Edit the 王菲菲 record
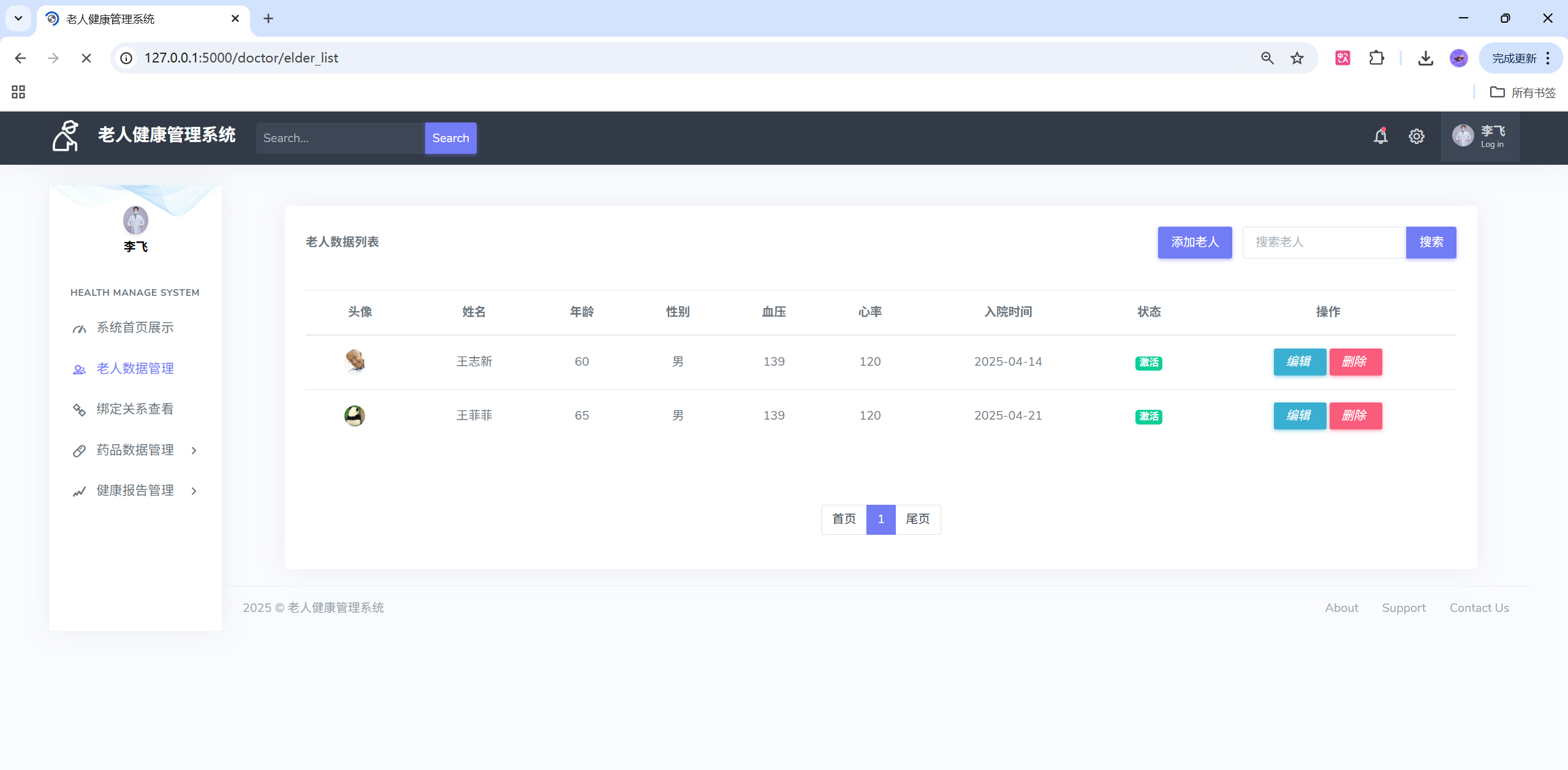Viewport: 1568px width, 770px height. 1299,416
